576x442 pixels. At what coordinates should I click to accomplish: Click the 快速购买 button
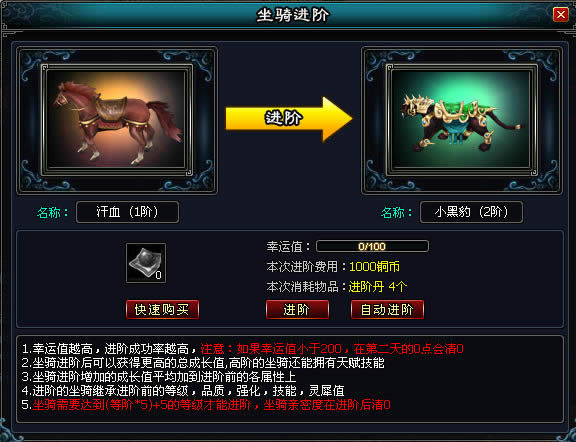[x=162, y=310]
